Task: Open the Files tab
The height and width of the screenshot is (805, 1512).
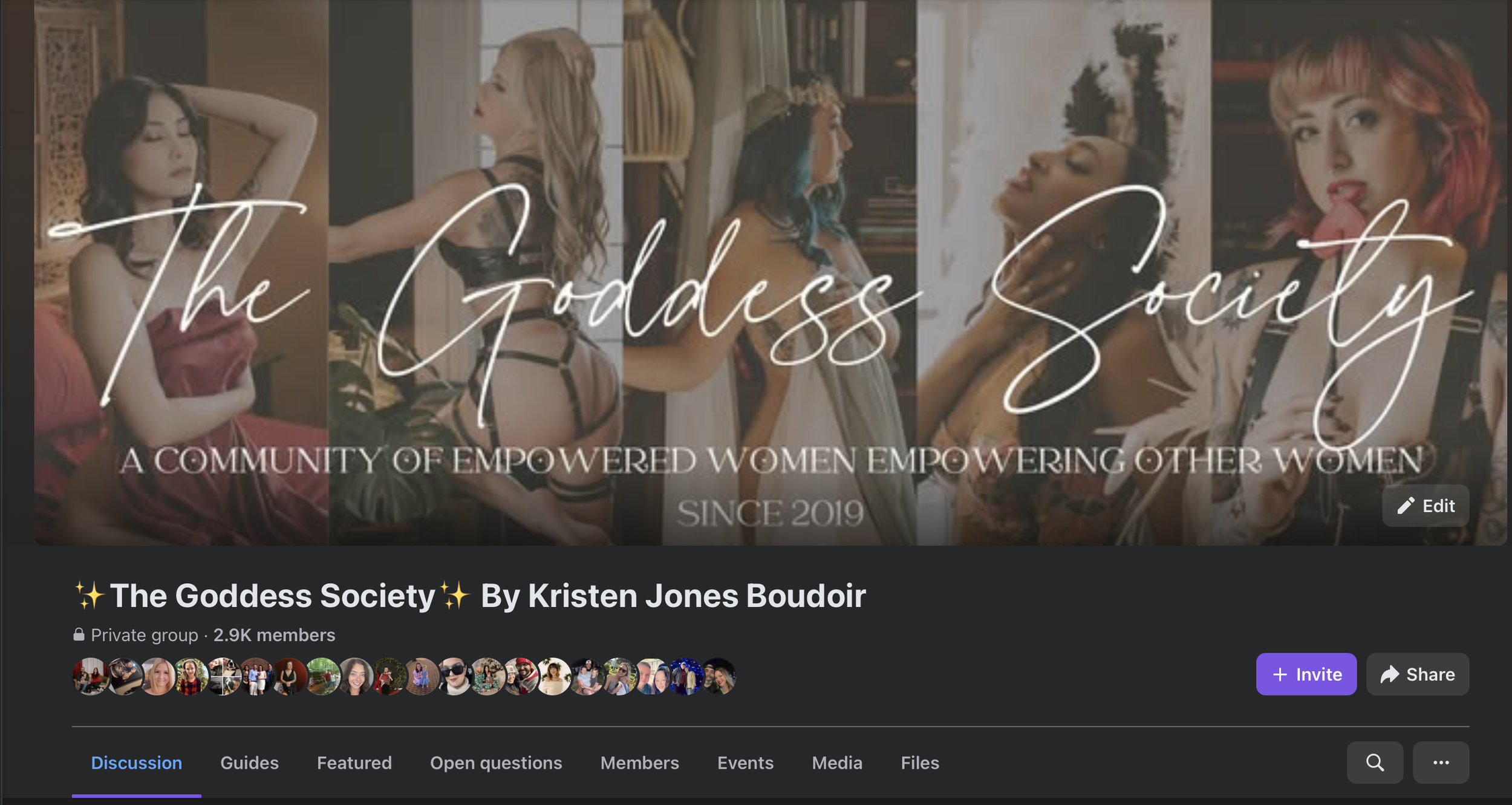Action: [x=919, y=763]
